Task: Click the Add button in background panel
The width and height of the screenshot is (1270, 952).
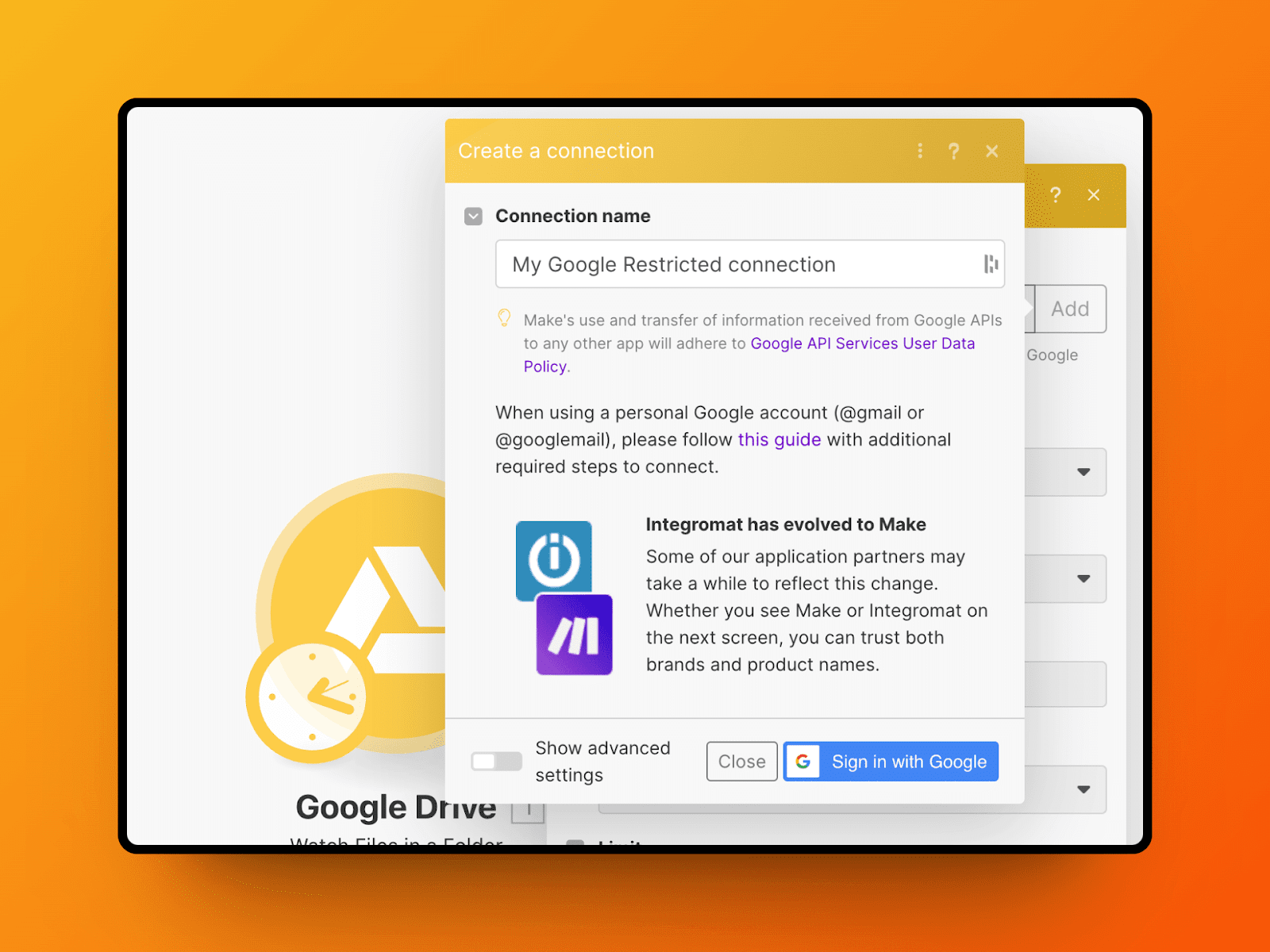Action: 1070,309
